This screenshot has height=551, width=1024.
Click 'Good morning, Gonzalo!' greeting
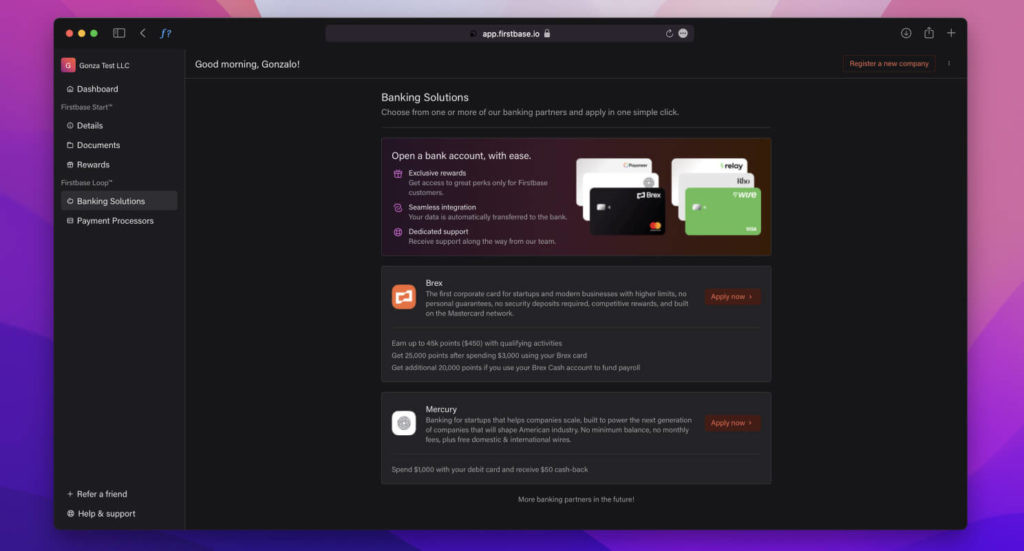(247, 64)
